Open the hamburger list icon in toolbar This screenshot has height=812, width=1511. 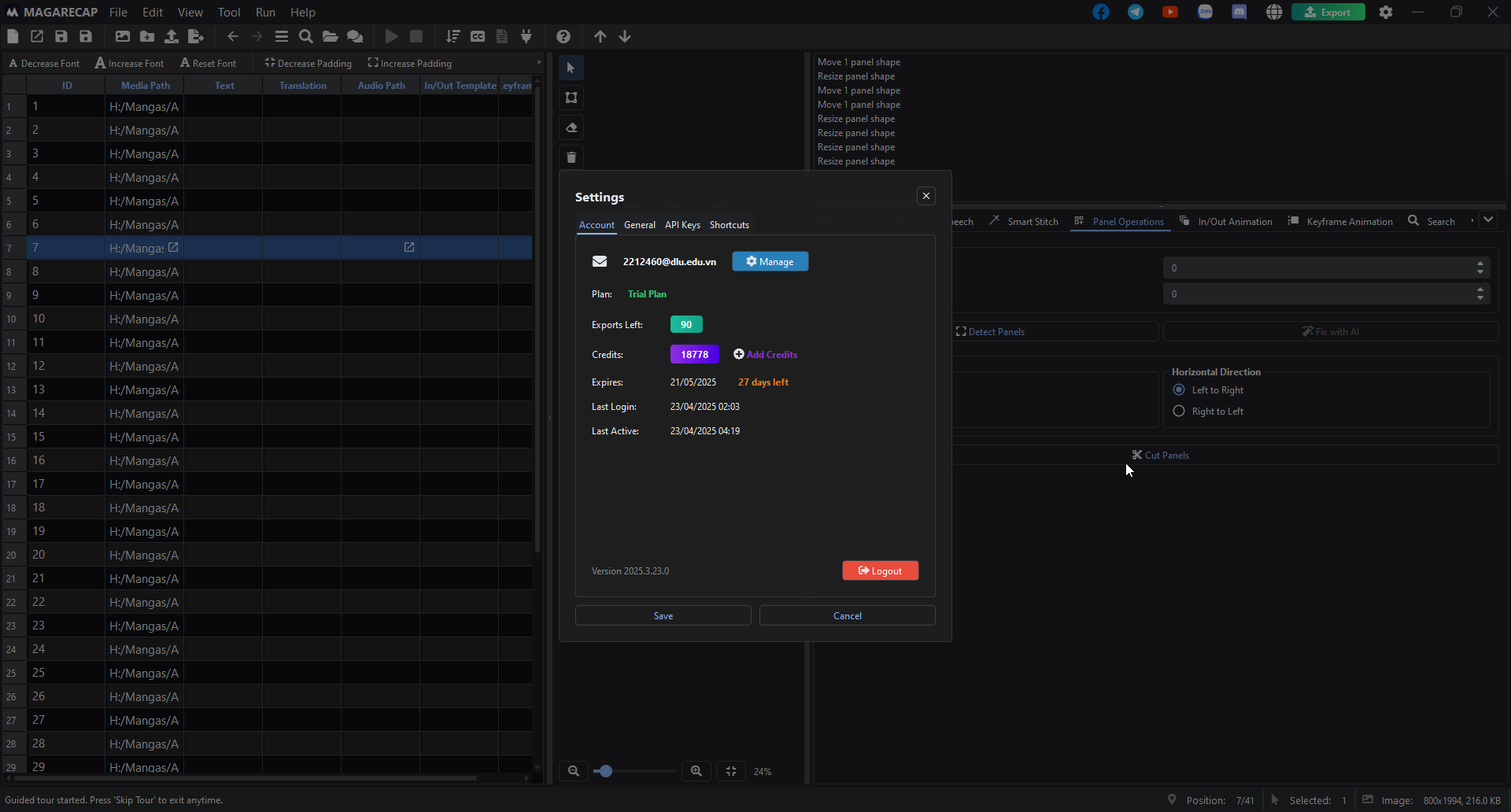coord(282,36)
